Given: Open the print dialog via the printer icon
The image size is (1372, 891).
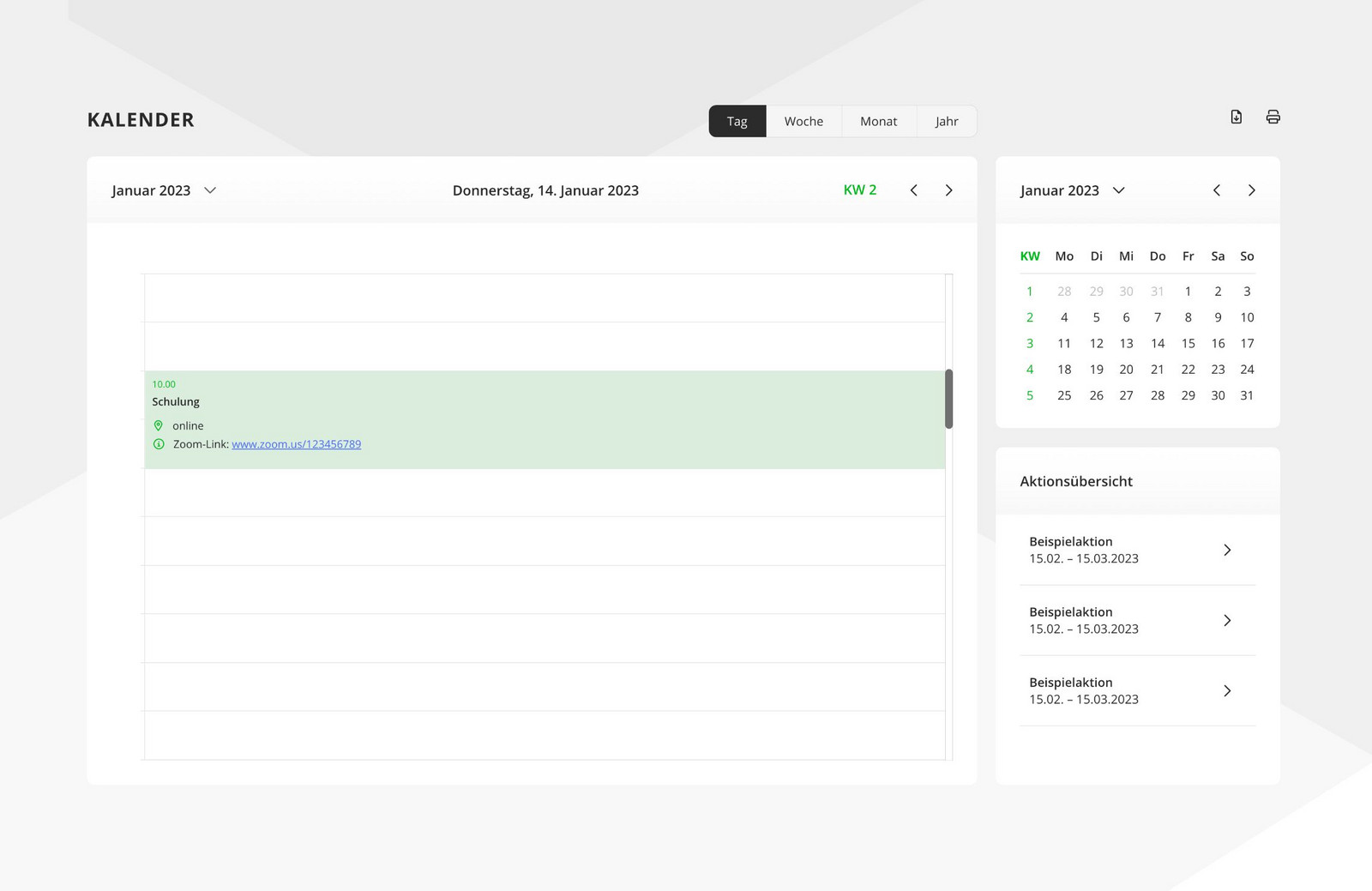Looking at the screenshot, I should [1273, 117].
